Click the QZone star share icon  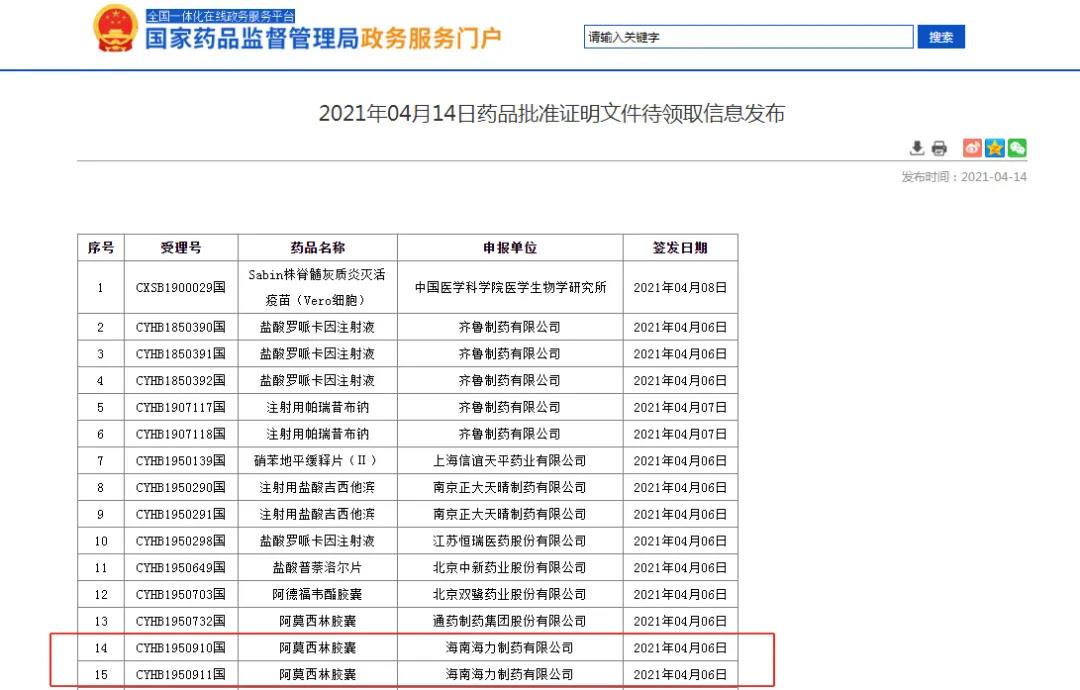(995, 148)
